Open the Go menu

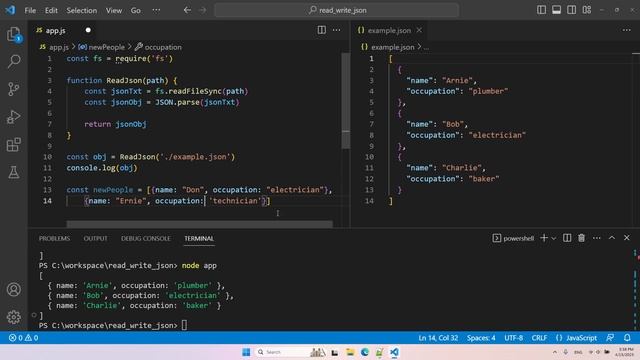[136, 10]
